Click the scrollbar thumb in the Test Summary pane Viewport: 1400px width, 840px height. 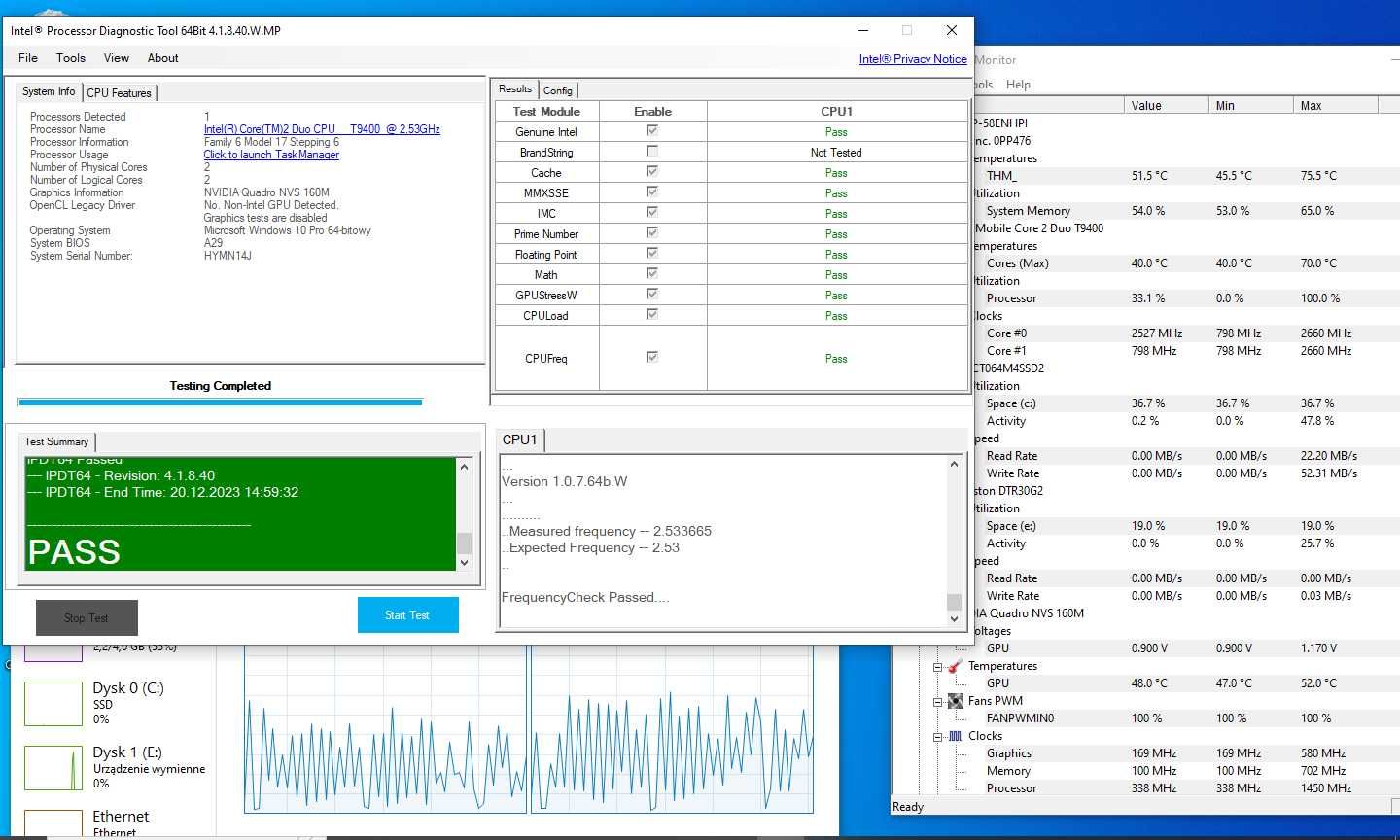464,542
